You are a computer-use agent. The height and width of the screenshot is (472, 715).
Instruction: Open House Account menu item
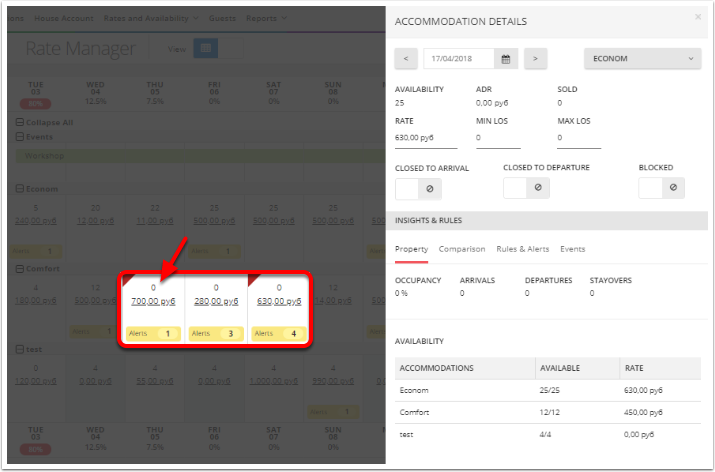[x=64, y=18]
